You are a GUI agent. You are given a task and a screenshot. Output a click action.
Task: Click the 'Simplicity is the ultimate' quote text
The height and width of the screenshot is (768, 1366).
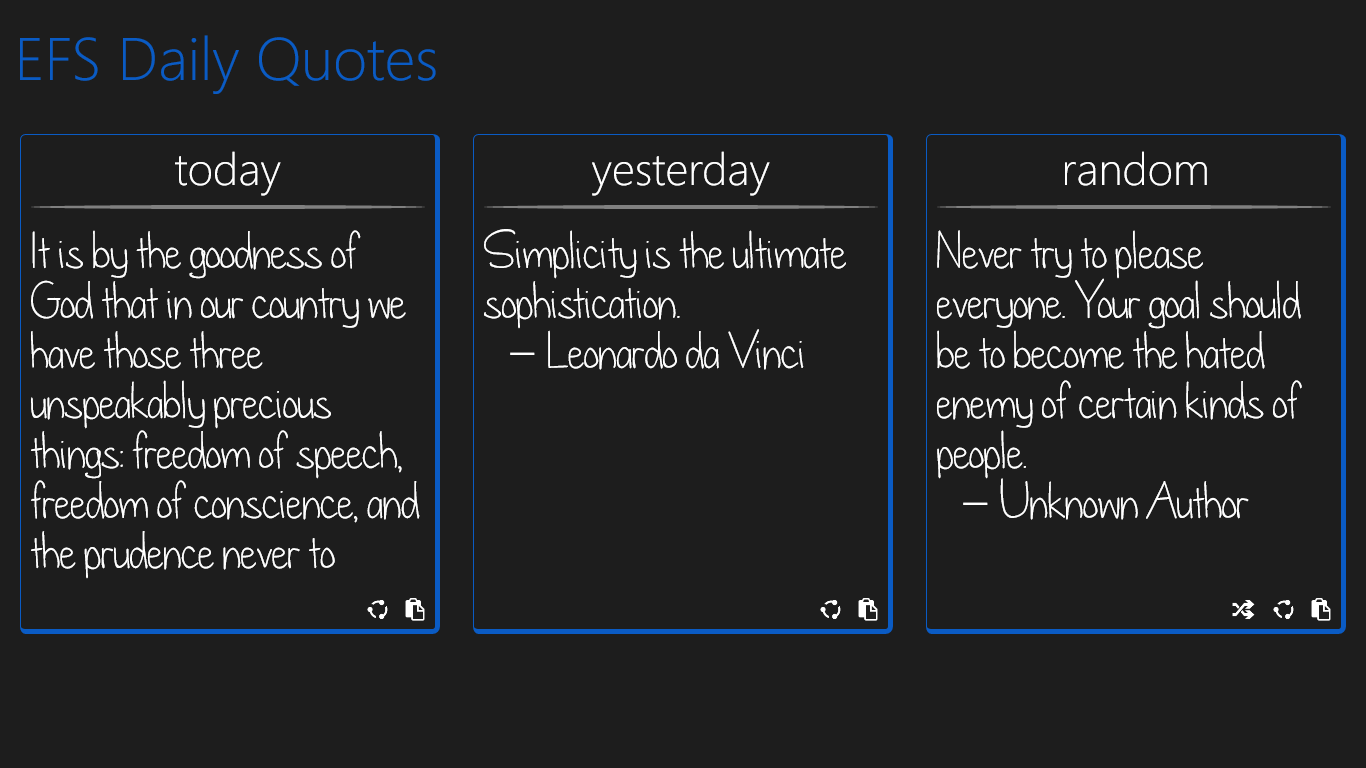coord(665,255)
